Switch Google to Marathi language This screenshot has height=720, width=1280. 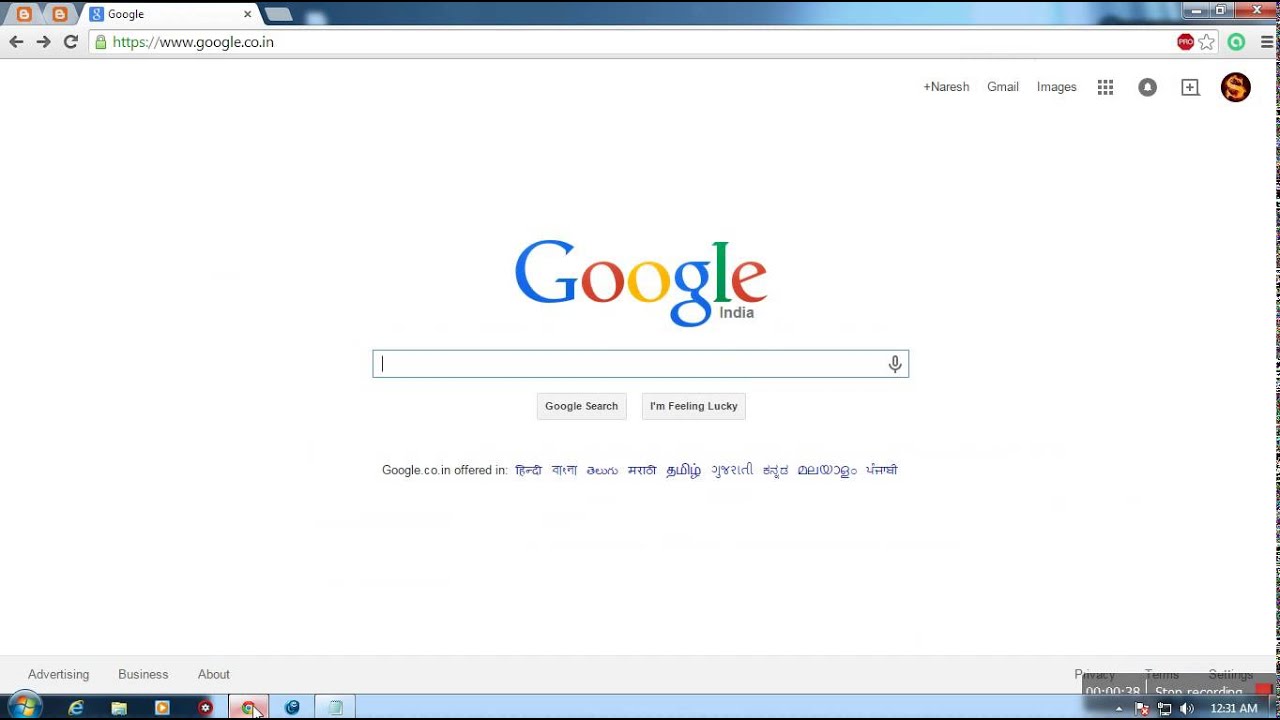[642, 470]
